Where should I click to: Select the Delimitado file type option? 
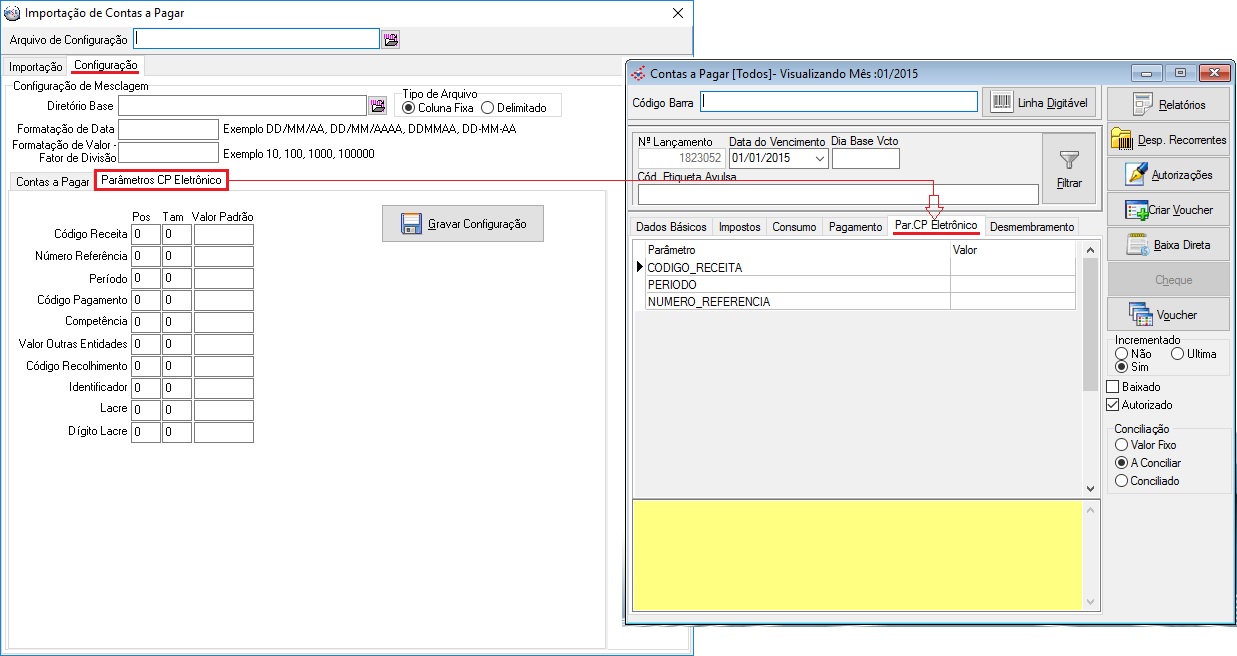point(488,108)
